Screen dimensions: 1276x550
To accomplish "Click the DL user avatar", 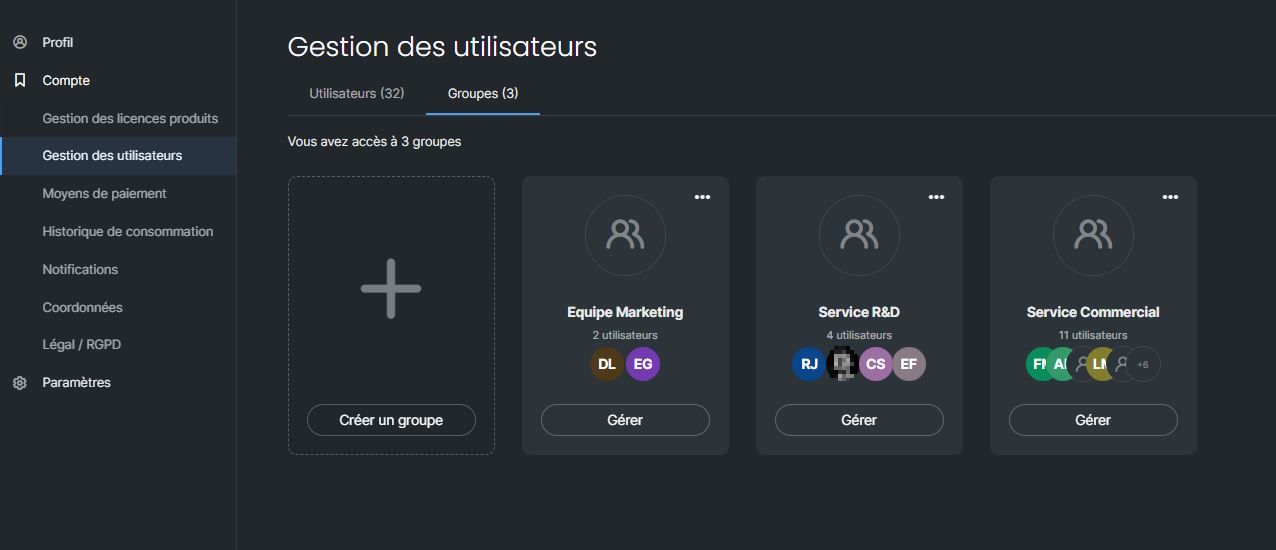I will (607, 364).
